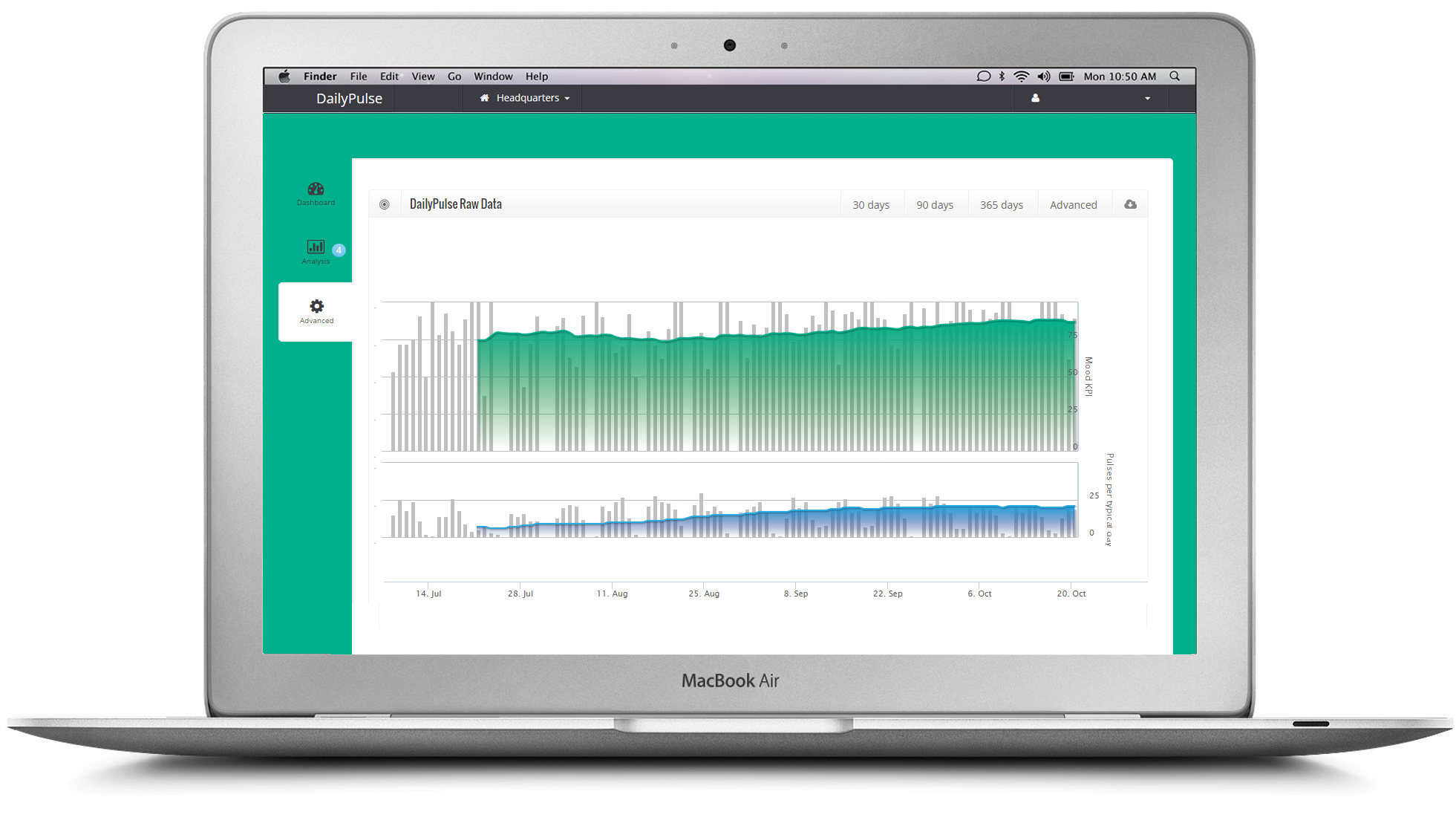Select the 30 days range

(x=871, y=205)
